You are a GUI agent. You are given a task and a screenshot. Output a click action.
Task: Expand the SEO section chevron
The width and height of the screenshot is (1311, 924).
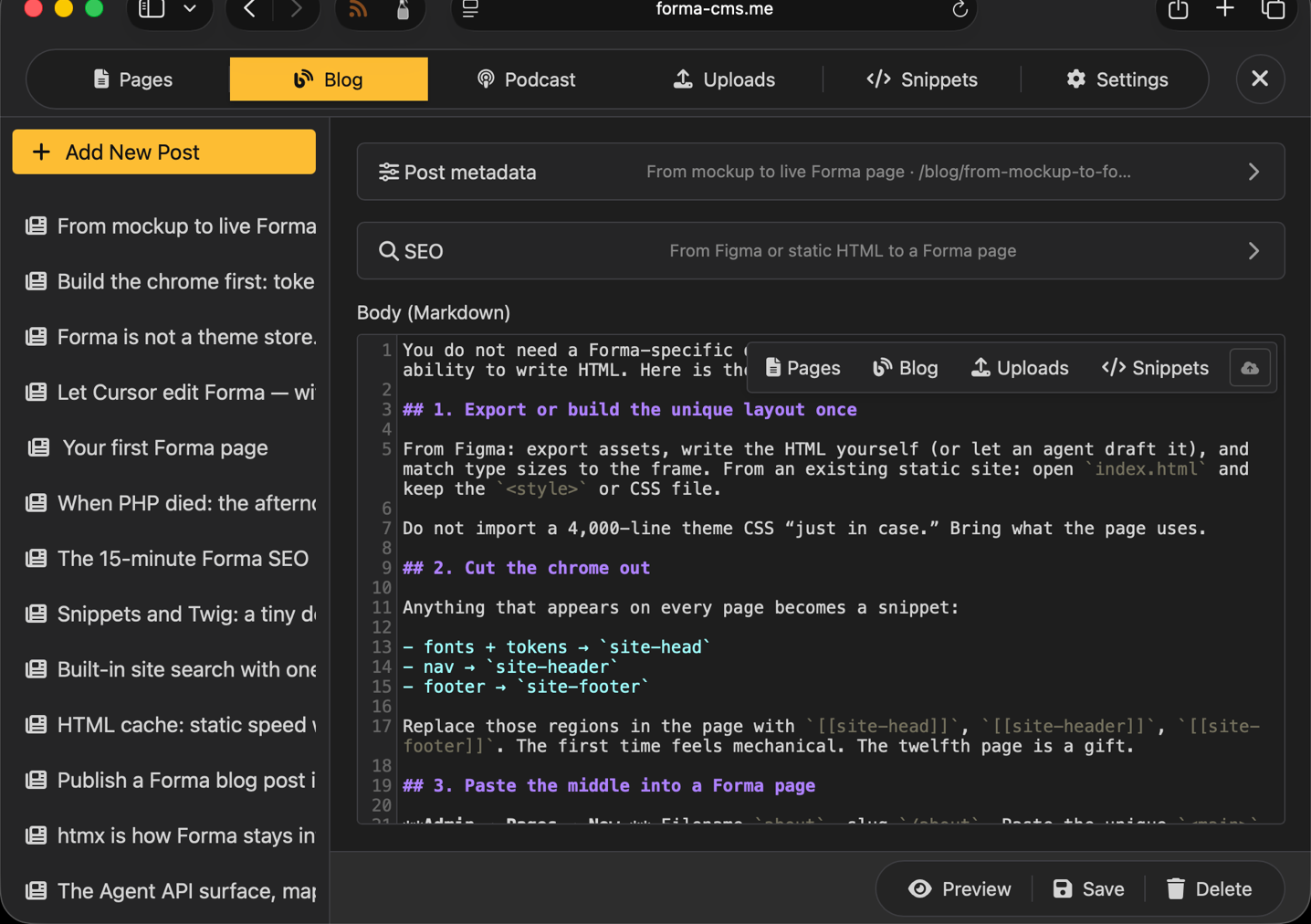click(x=1253, y=251)
